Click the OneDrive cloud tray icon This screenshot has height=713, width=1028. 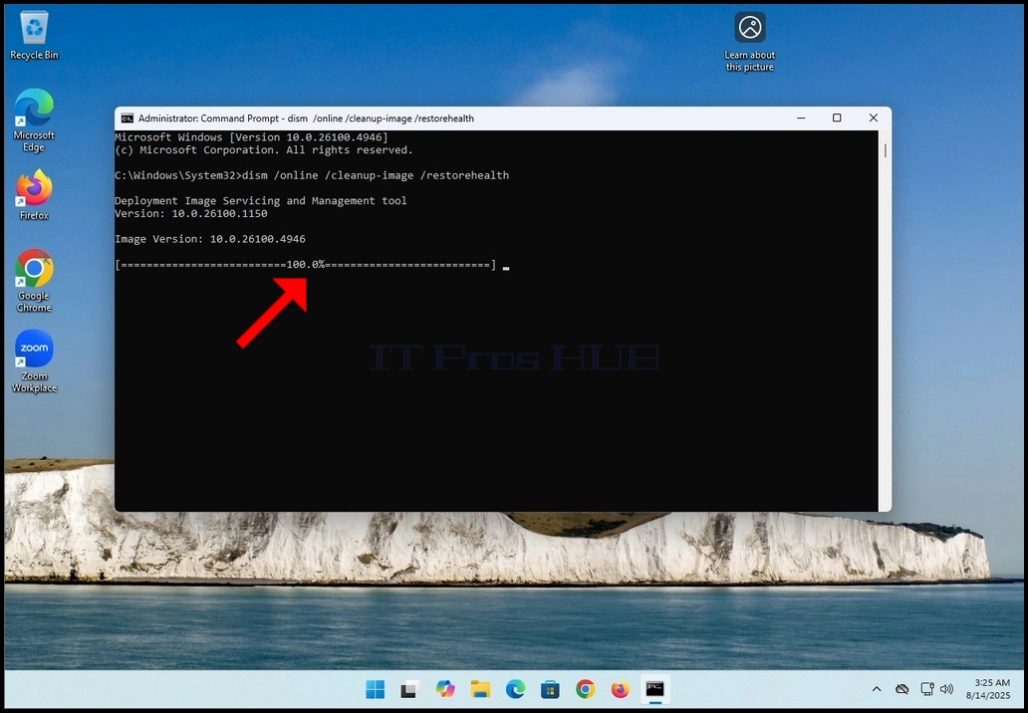point(902,689)
